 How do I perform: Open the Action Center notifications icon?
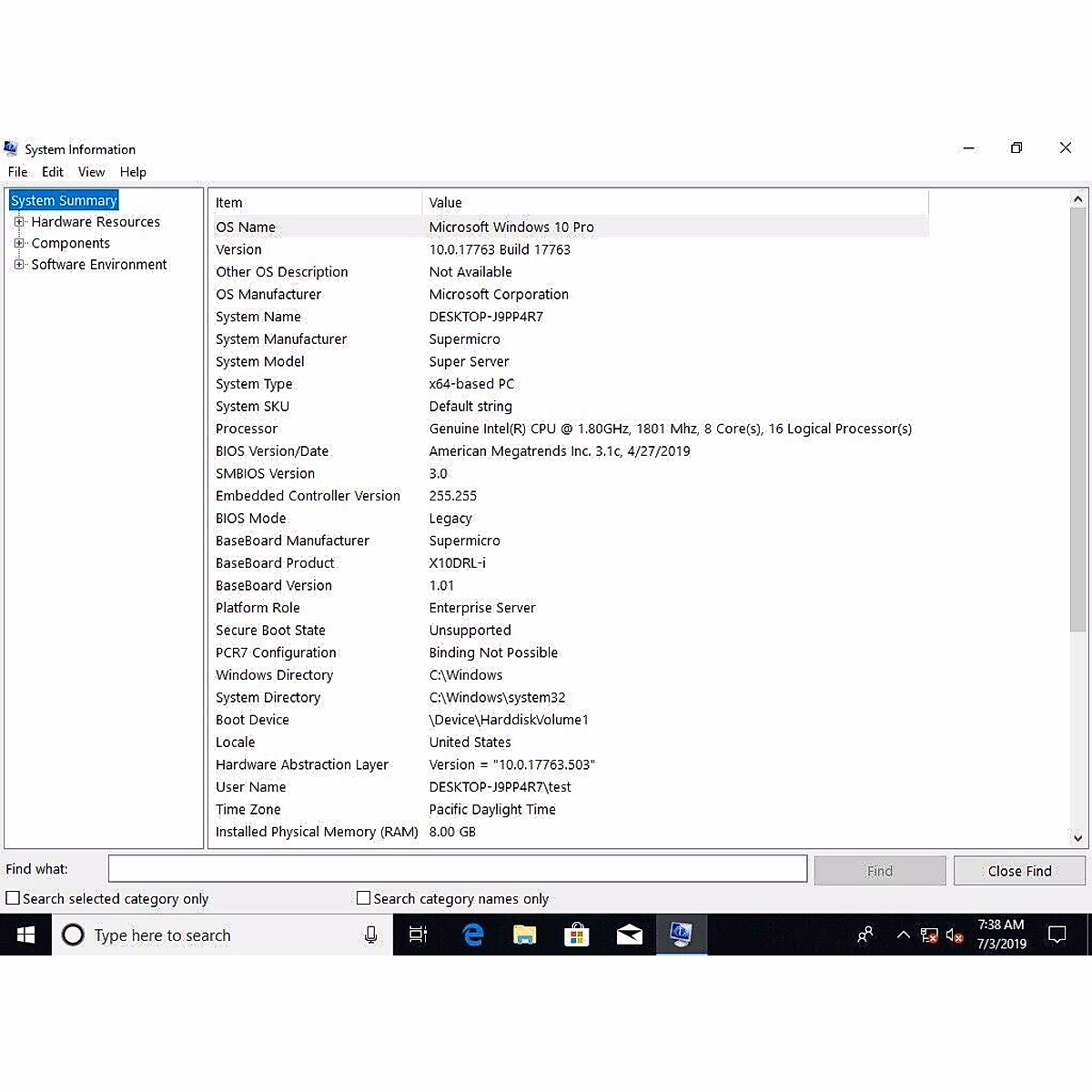click(1057, 935)
